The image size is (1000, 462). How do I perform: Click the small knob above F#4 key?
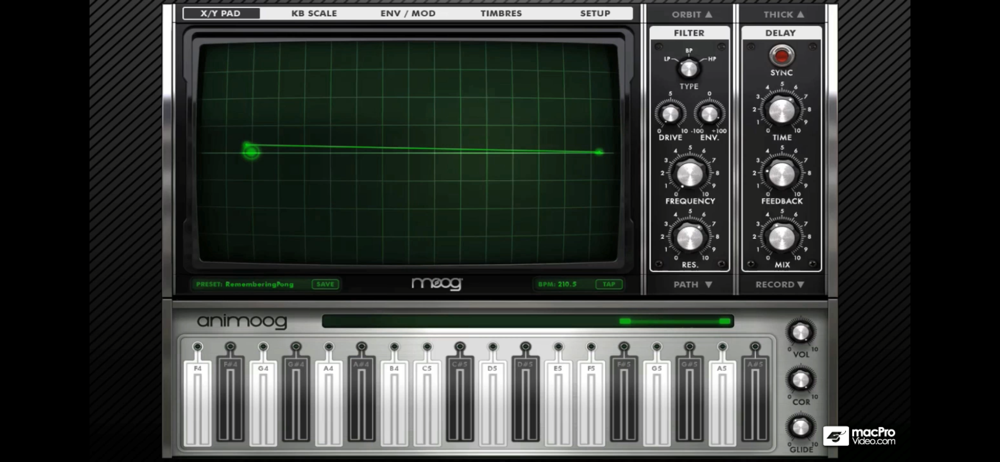(230, 346)
